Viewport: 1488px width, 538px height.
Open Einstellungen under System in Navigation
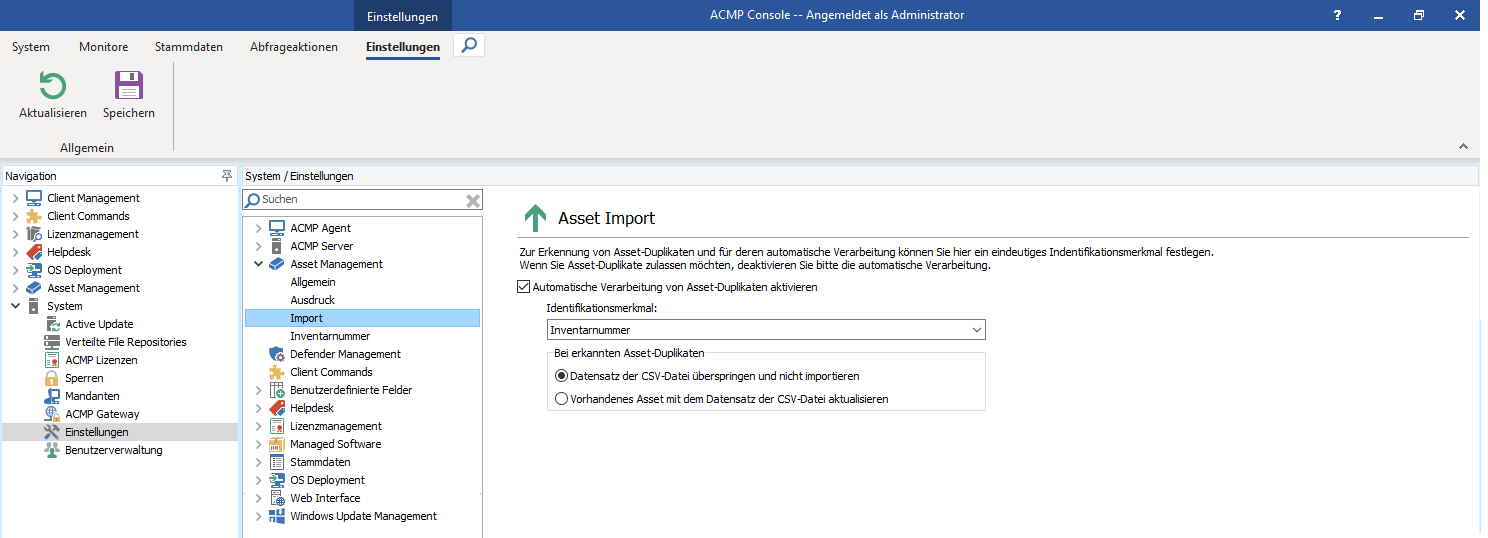pyautogui.click(x=97, y=432)
